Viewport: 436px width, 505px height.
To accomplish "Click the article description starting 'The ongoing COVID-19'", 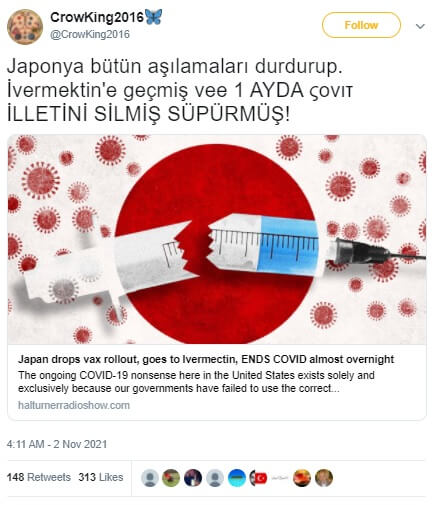I will tap(196, 382).
